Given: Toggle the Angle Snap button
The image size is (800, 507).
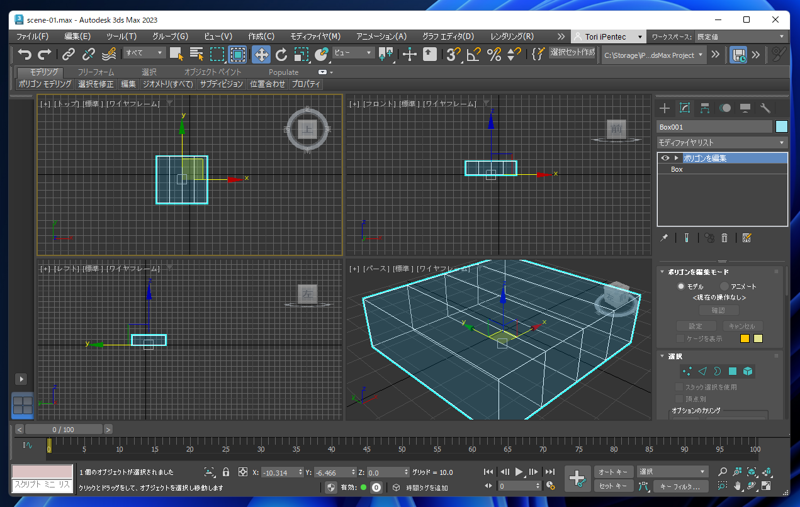Looking at the screenshot, I should [473, 54].
